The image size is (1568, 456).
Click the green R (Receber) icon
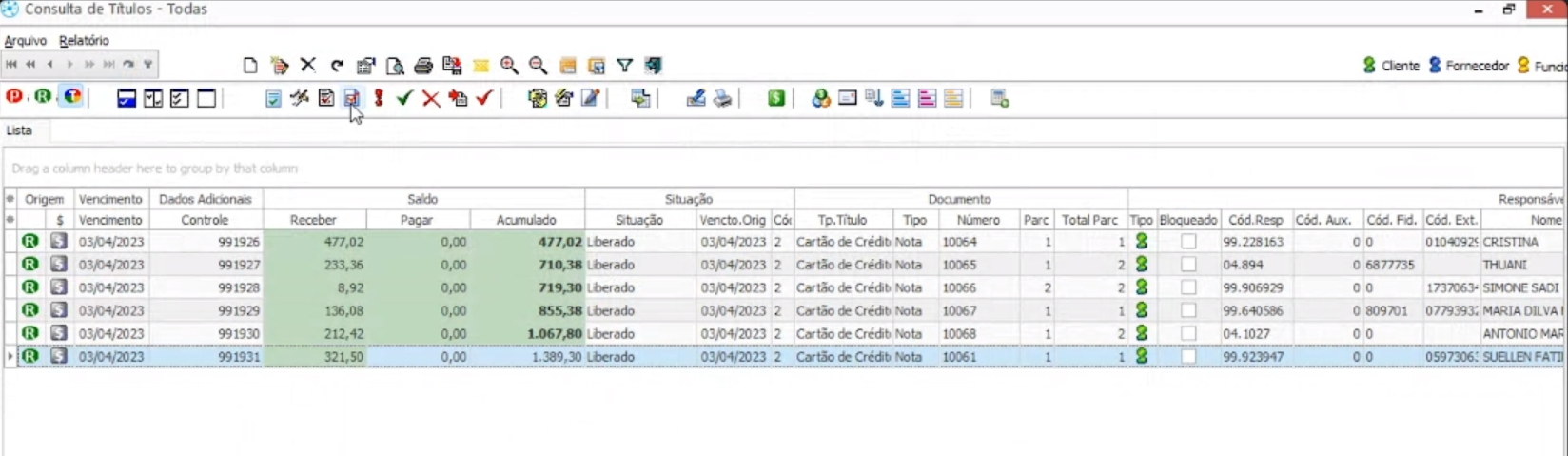coord(43,97)
